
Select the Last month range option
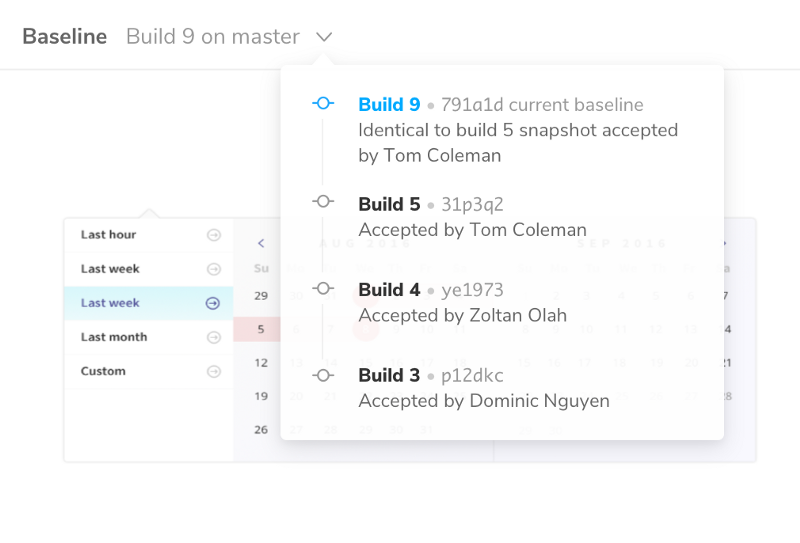coord(114,337)
